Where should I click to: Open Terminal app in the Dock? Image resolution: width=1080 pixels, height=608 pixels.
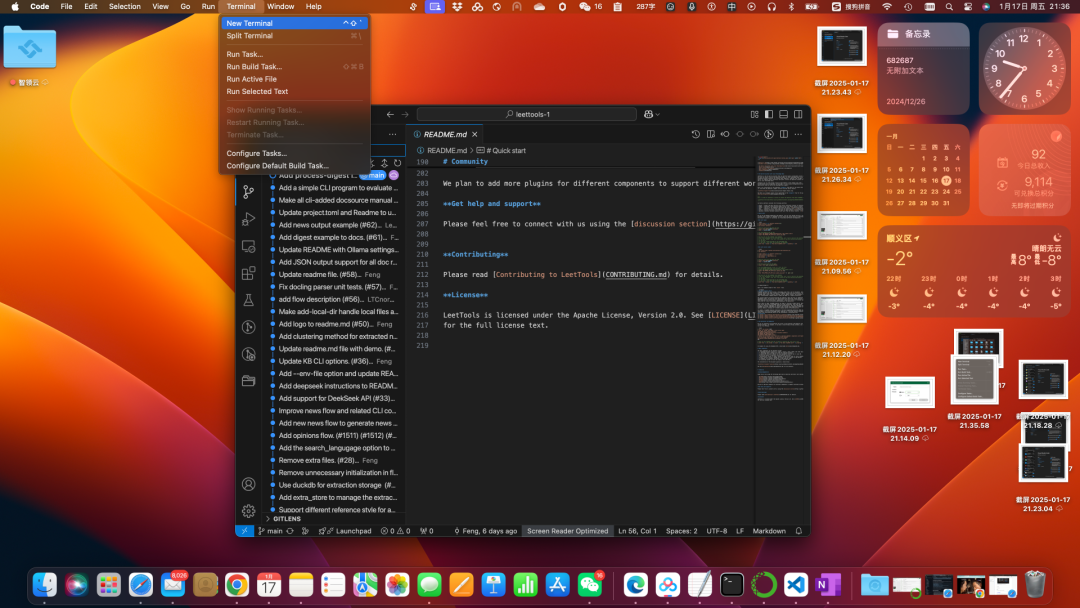(731, 585)
